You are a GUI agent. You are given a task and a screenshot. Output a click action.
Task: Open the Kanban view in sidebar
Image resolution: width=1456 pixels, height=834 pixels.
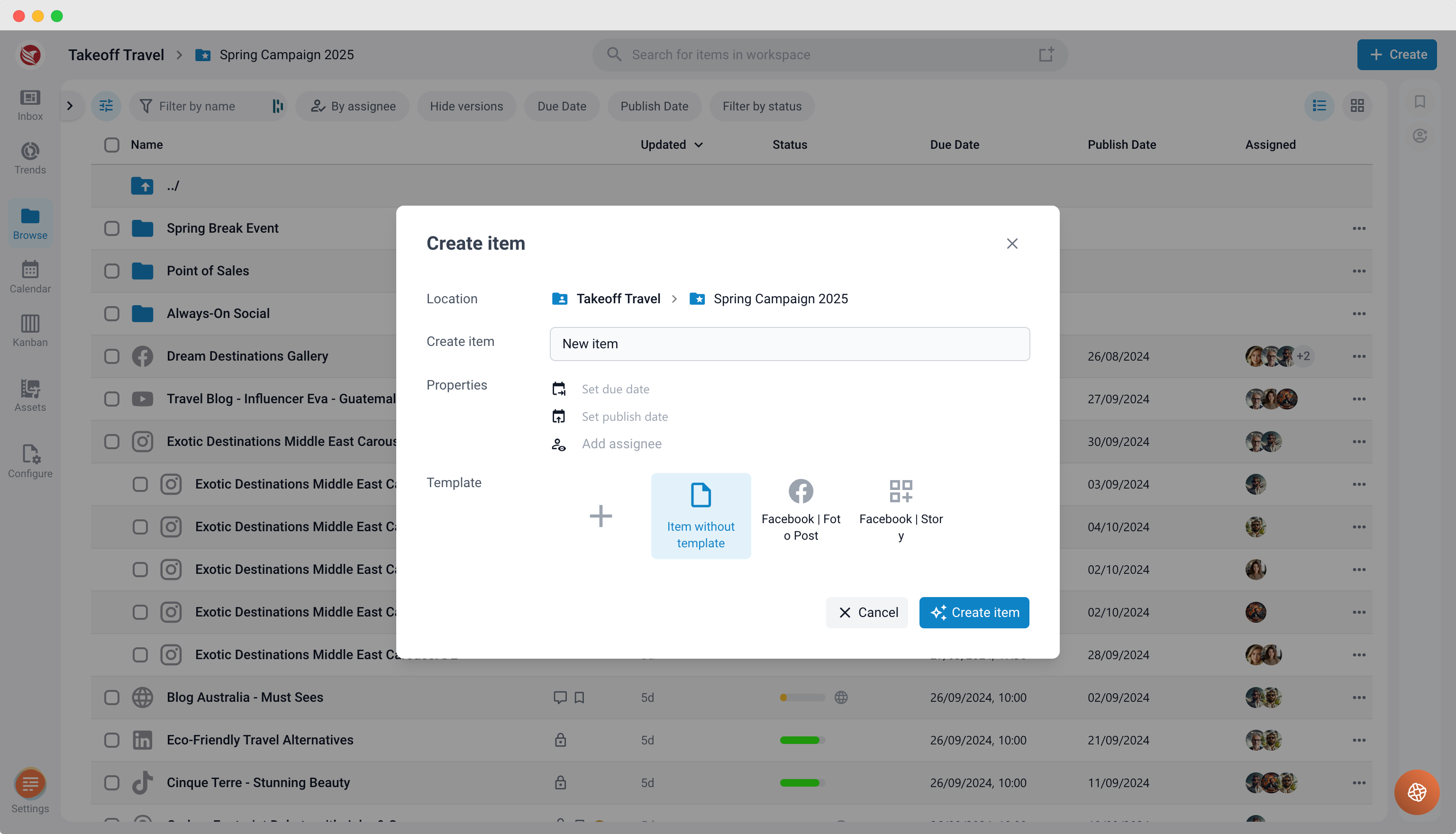pyautogui.click(x=30, y=330)
